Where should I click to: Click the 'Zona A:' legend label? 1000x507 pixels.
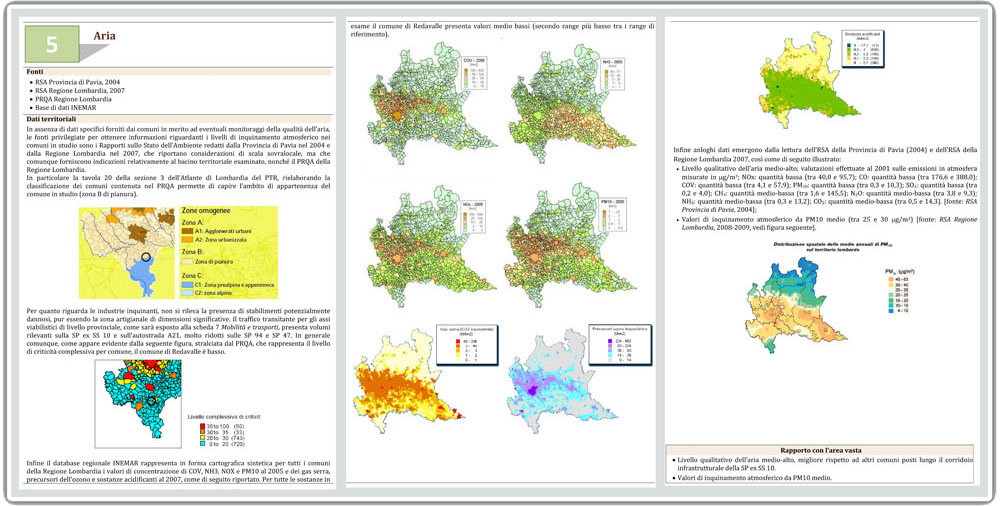point(194,223)
